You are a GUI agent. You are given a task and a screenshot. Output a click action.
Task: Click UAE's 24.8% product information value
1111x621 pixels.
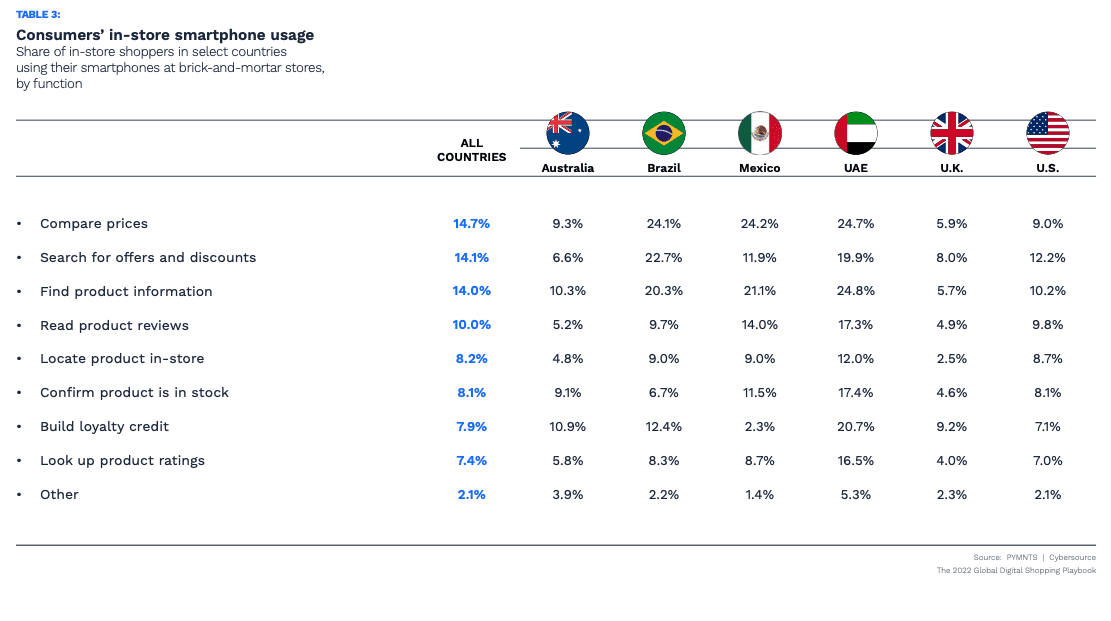pyautogui.click(x=856, y=292)
